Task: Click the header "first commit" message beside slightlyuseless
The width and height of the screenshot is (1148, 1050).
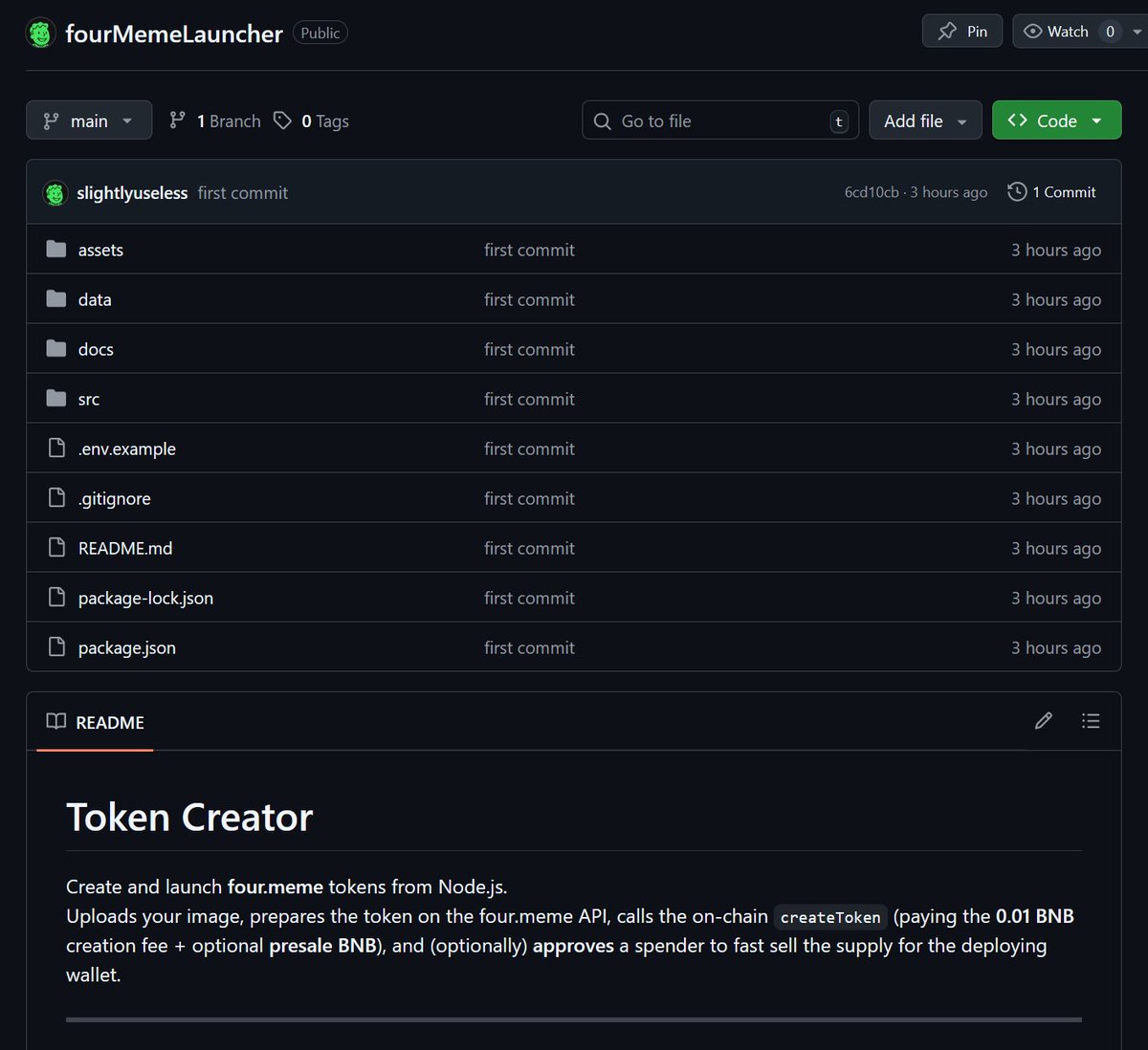Action: (243, 193)
